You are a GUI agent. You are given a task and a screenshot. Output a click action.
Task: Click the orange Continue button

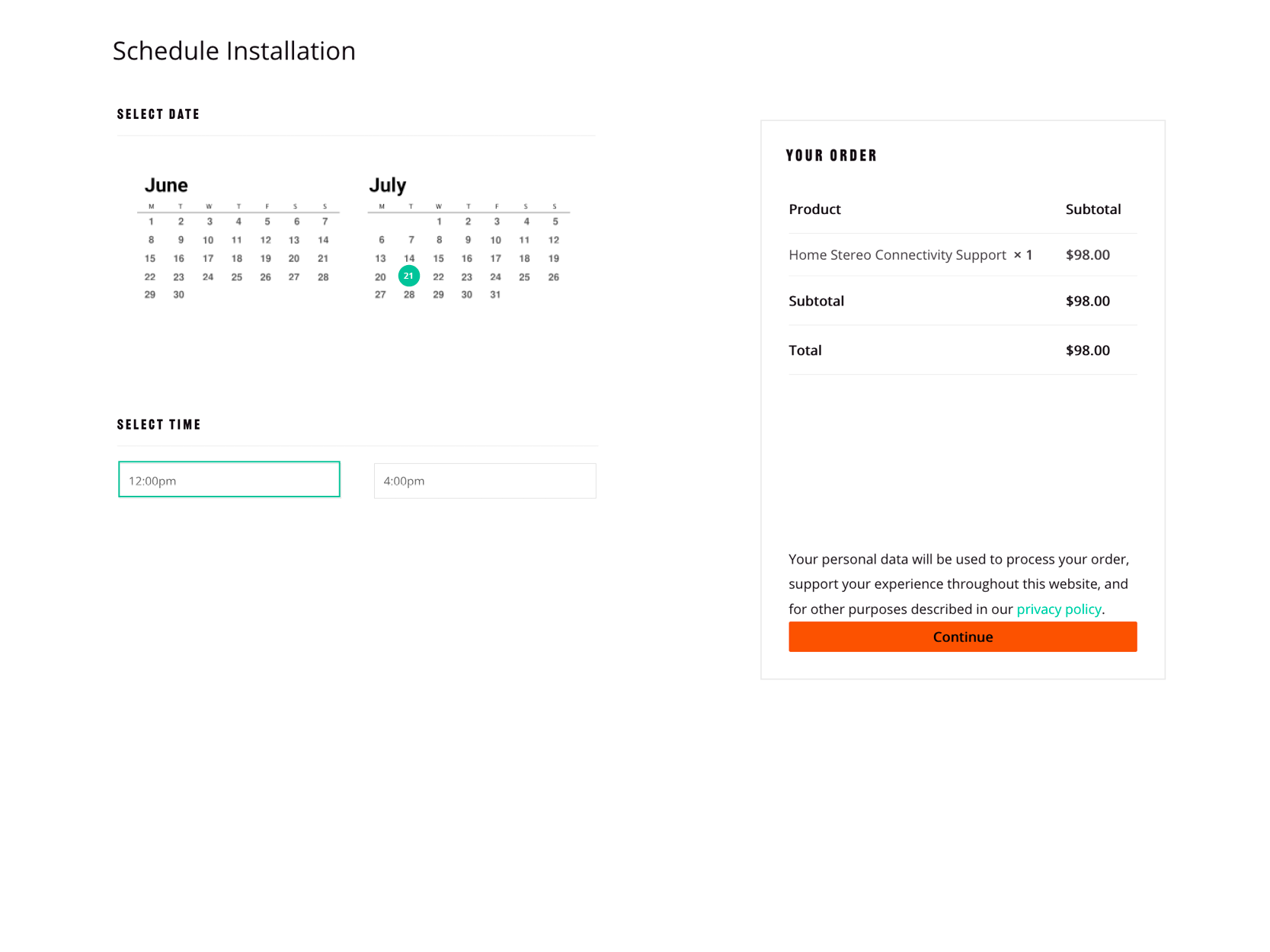pyautogui.click(x=962, y=637)
